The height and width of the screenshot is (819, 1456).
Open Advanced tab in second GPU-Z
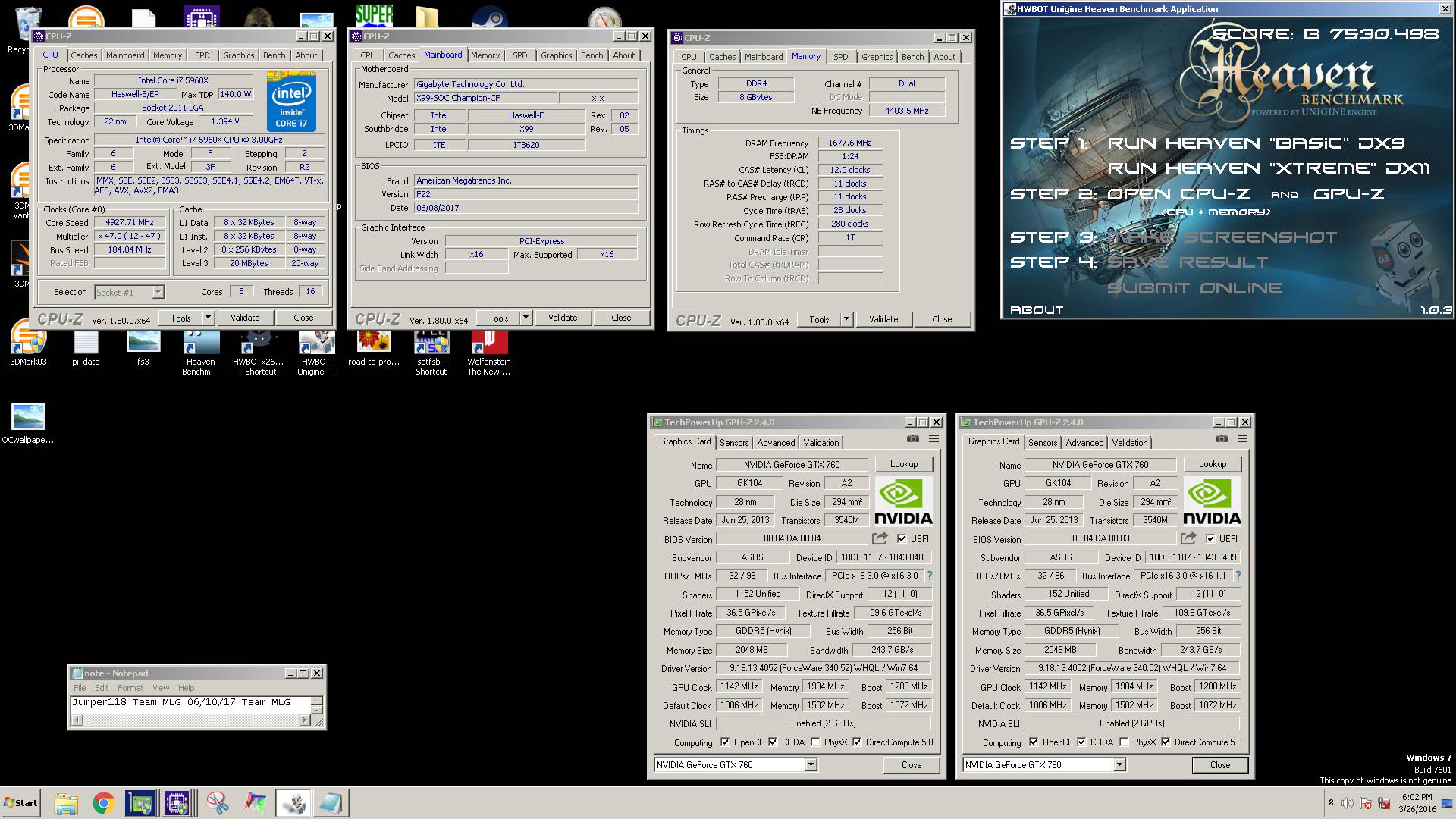click(1085, 443)
